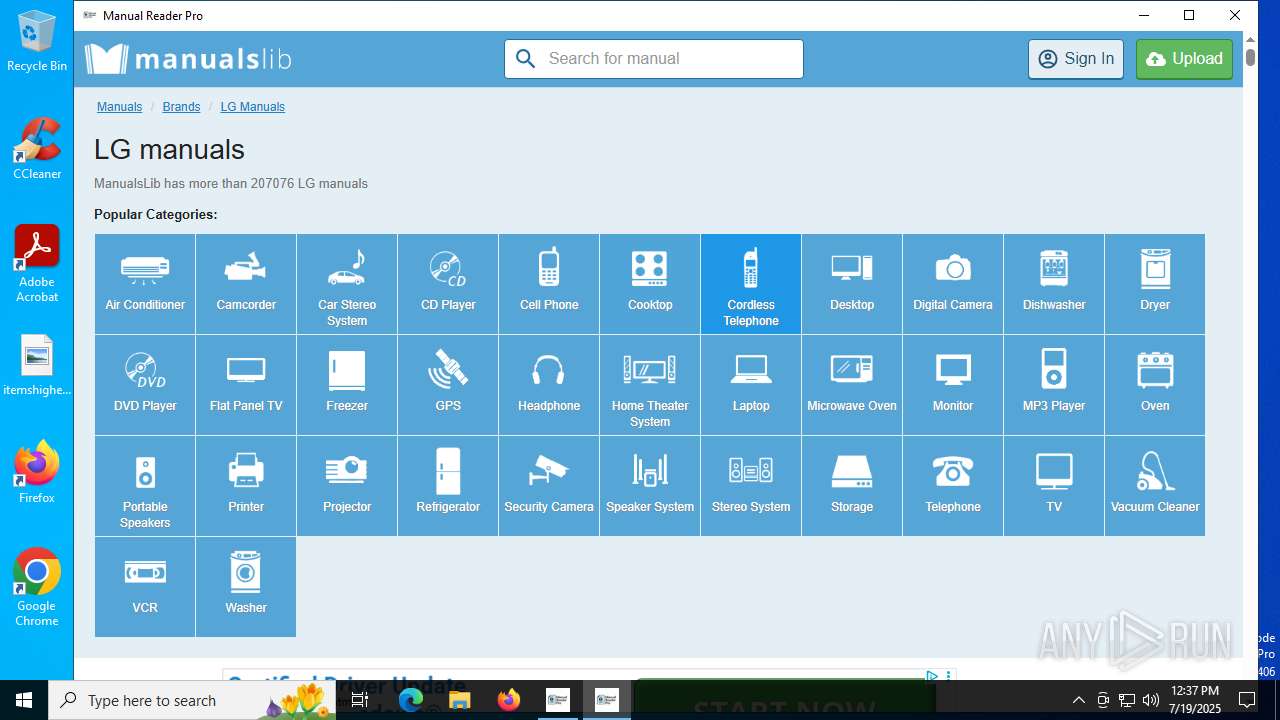Screen dimensions: 1280x720
Task: Select the GPS category tile
Action: 448,385
